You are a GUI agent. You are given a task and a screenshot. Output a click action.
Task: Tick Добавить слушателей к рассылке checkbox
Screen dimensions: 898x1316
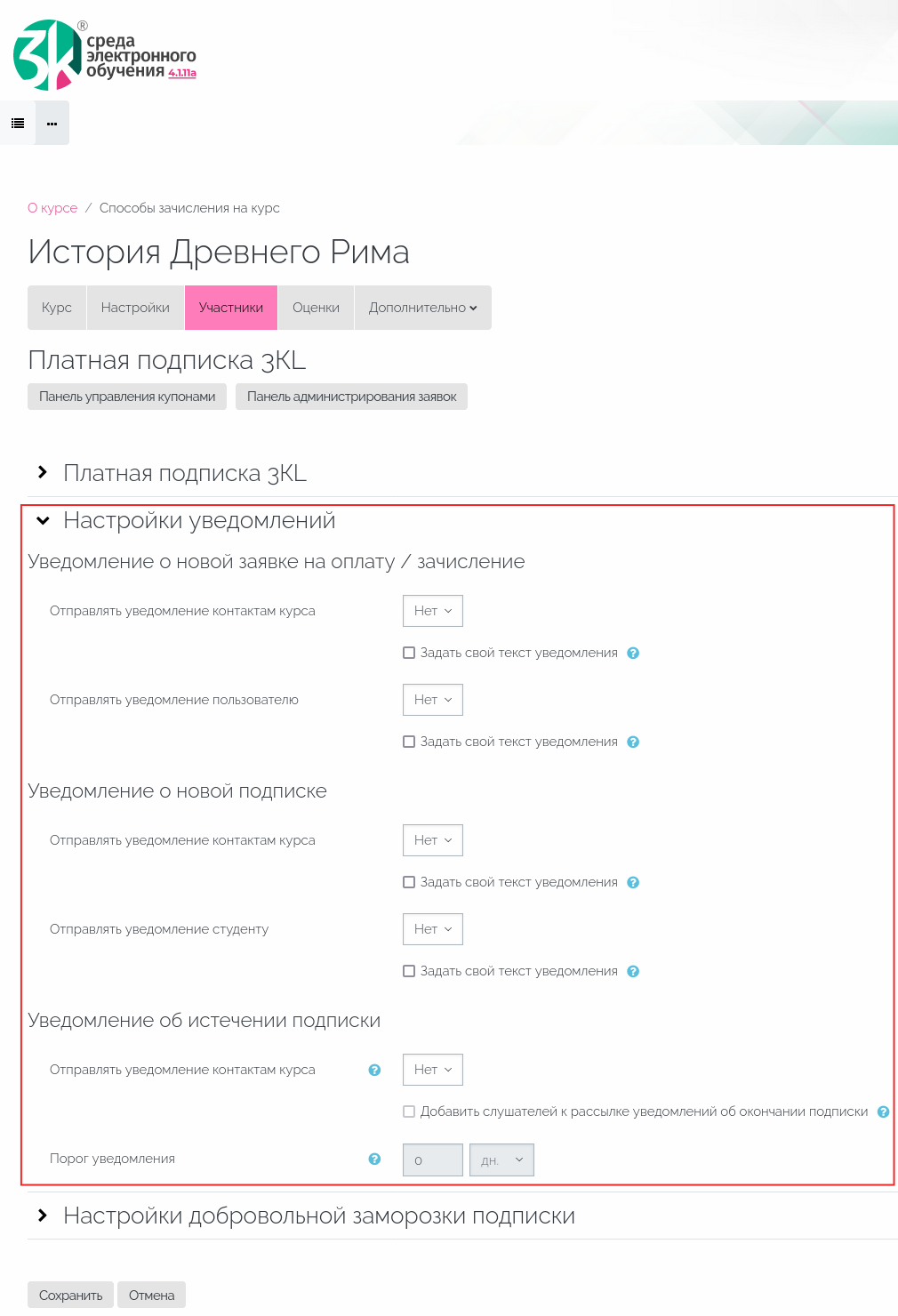pyautogui.click(x=409, y=1111)
